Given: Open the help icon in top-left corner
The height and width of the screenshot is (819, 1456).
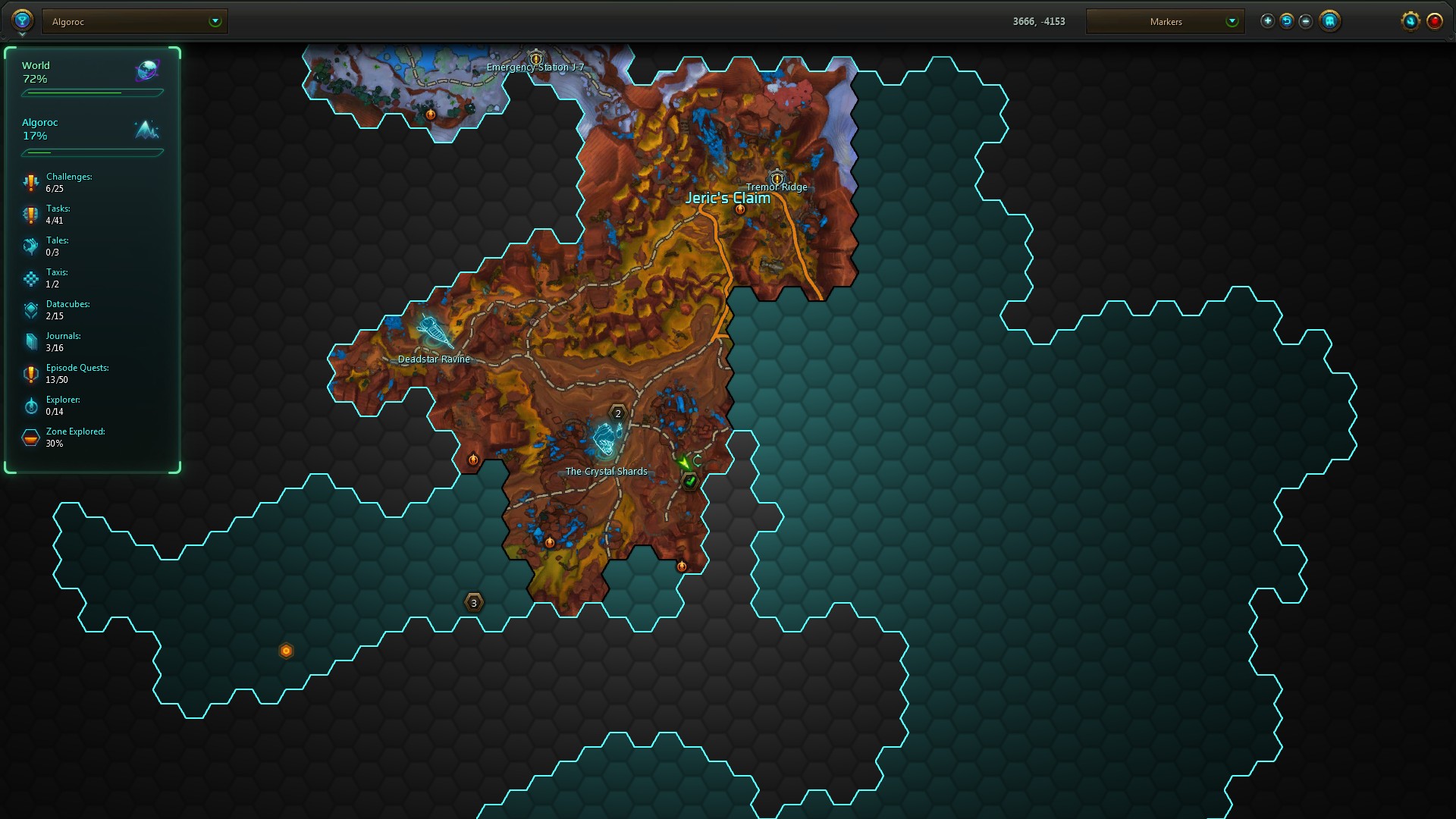Looking at the screenshot, I should [22, 20].
